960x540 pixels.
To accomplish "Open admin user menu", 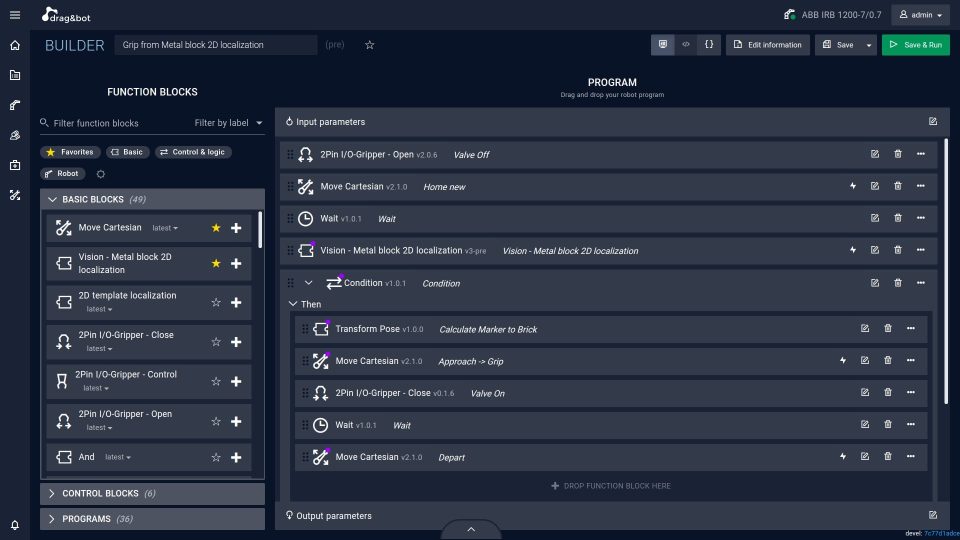I will (920, 15).
